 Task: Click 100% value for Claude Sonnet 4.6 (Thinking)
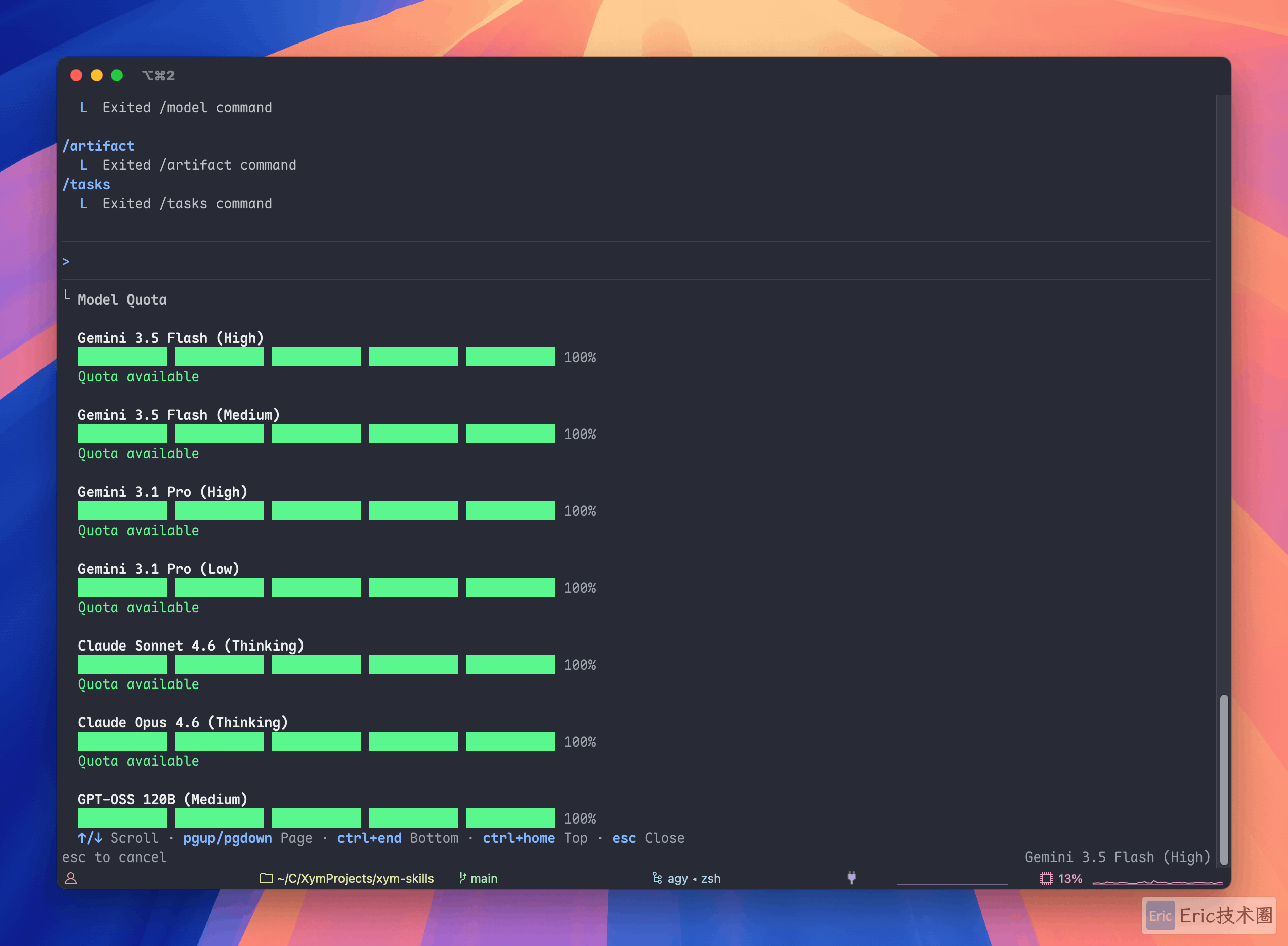click(580, 665)
